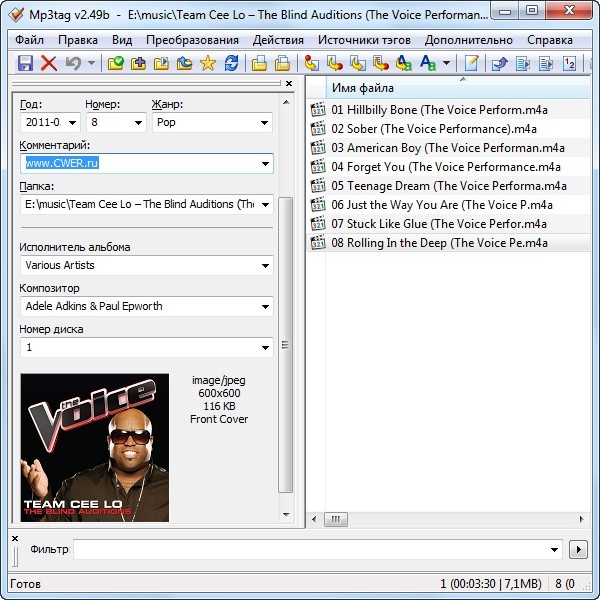Viewport: 600px width, 600px height.
Task: Click the red X remove tag icon
Action: click(49, 63)
